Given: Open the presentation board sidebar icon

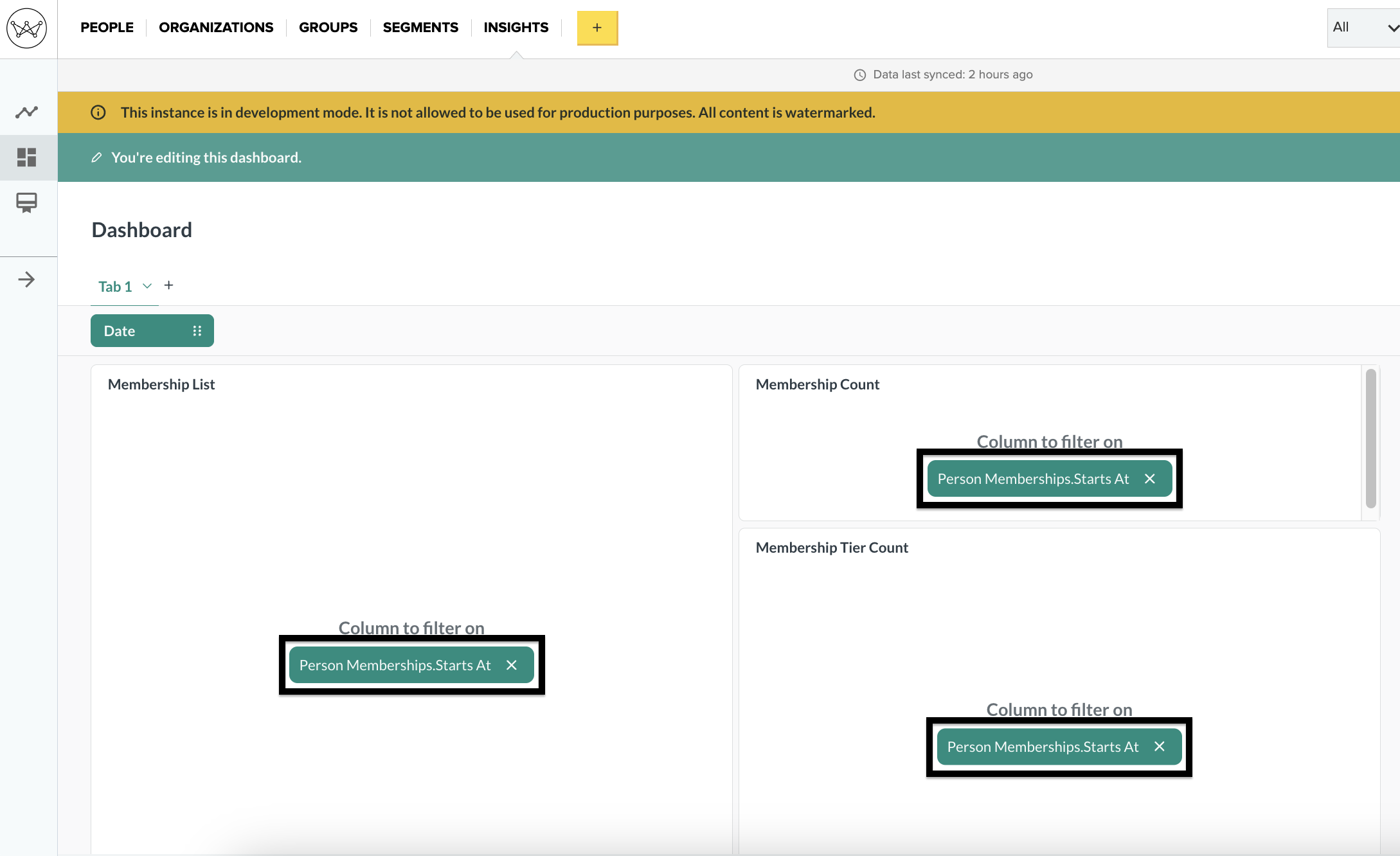Looking at the screenshot, I should 27,203.
